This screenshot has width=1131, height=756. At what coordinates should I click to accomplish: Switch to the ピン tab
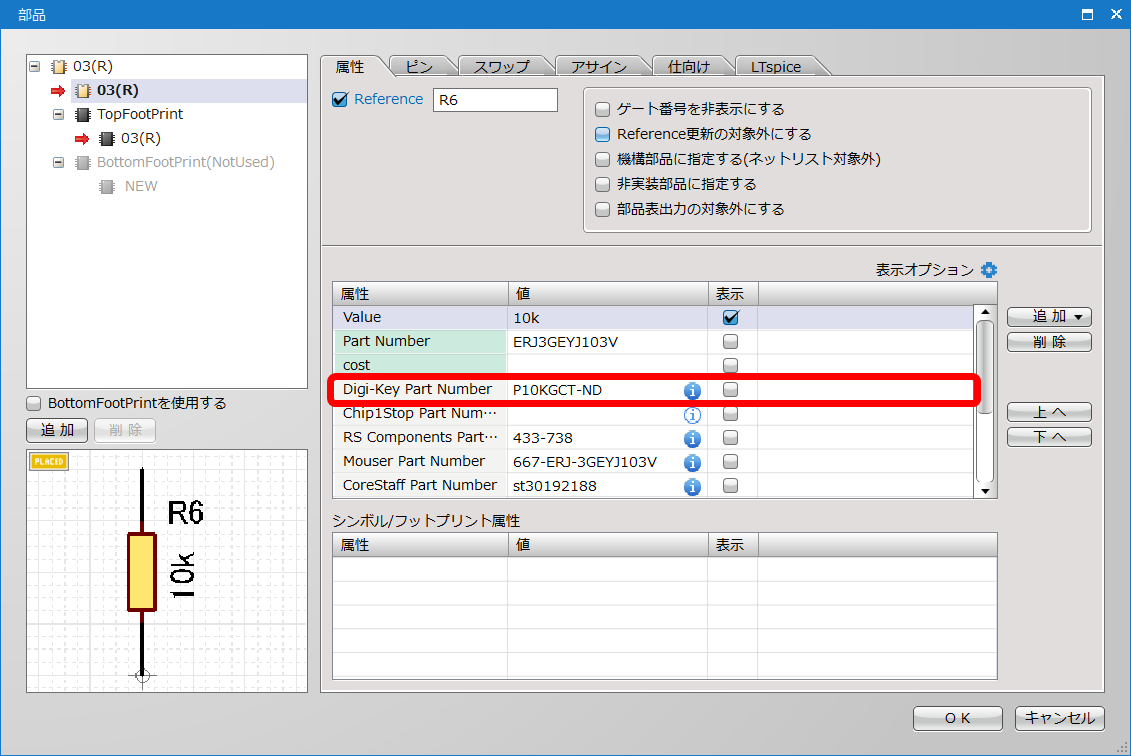(419, 67)
